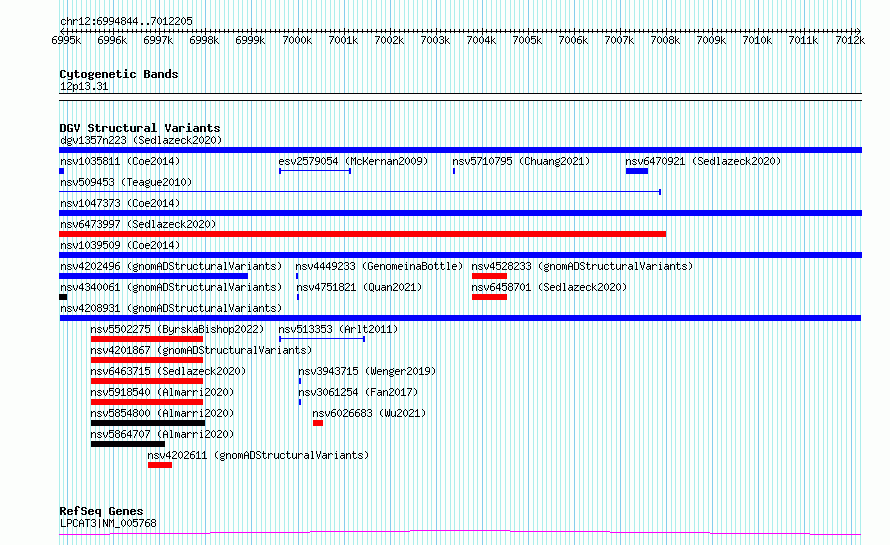The width and height of the screenshot is (890, 545).
Task: Click the 7012k ruler tick label
Action: [x=850, y=40]
